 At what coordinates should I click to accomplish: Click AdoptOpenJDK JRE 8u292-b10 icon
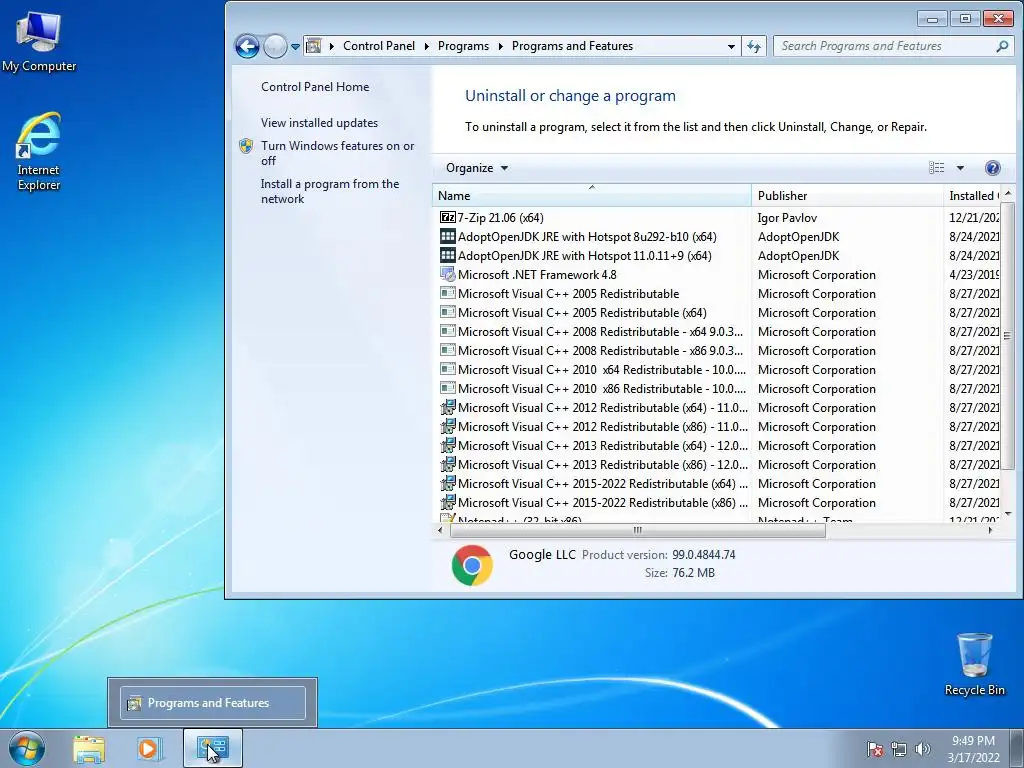[447, 236]
